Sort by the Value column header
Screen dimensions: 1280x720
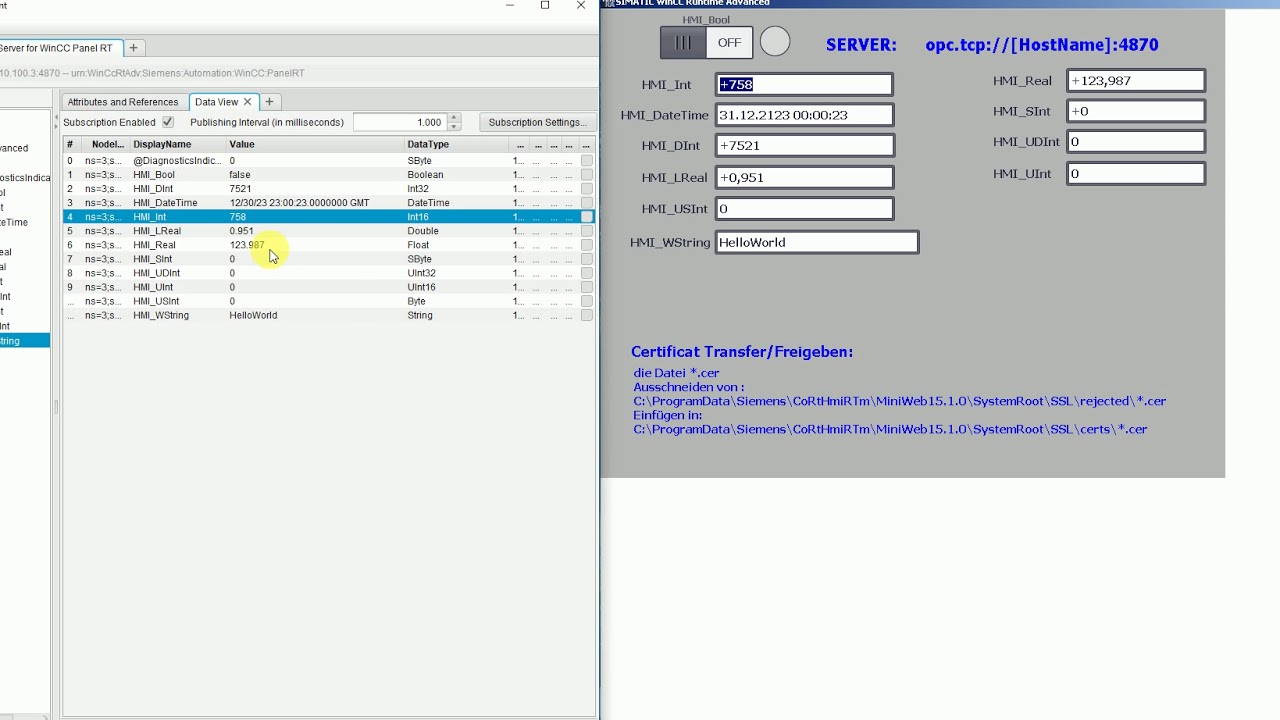[315, 145]
